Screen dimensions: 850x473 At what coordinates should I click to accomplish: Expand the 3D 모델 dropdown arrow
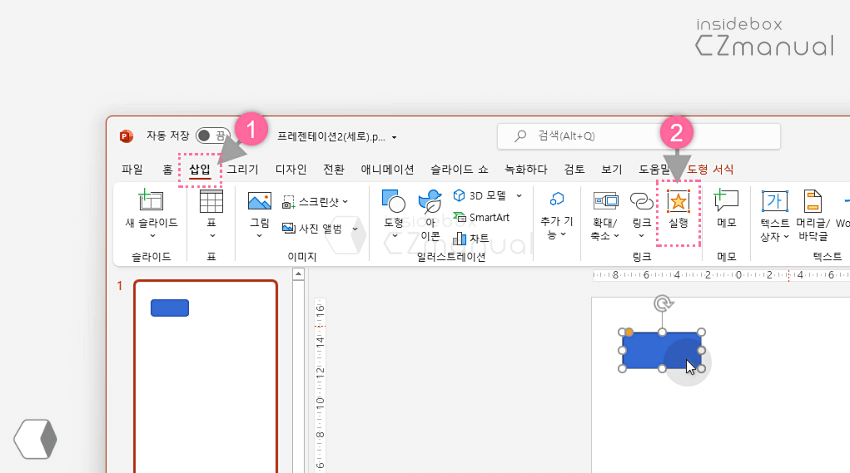click(519, 196)
